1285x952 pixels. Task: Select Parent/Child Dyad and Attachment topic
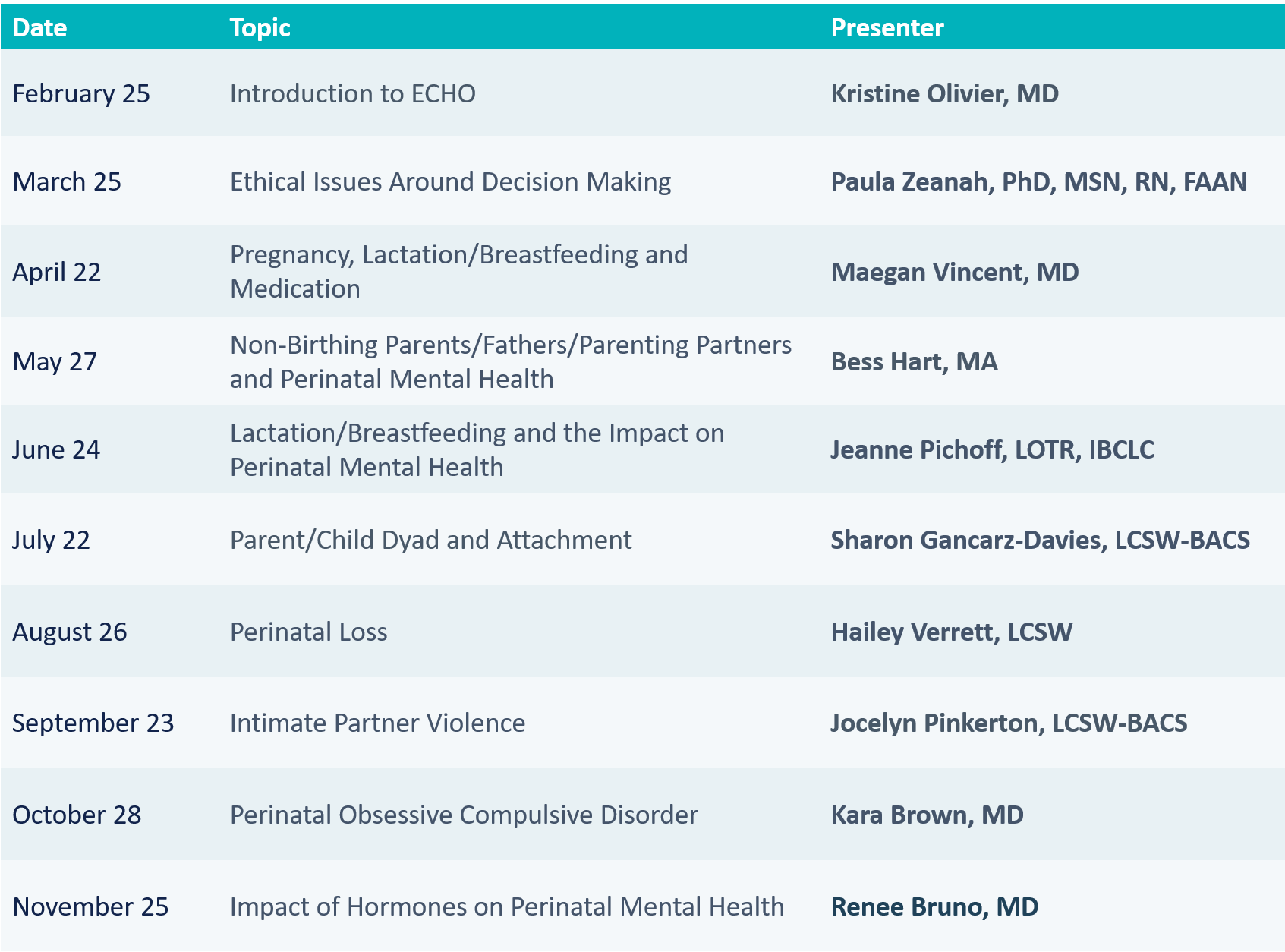click(x=430, y=540)
